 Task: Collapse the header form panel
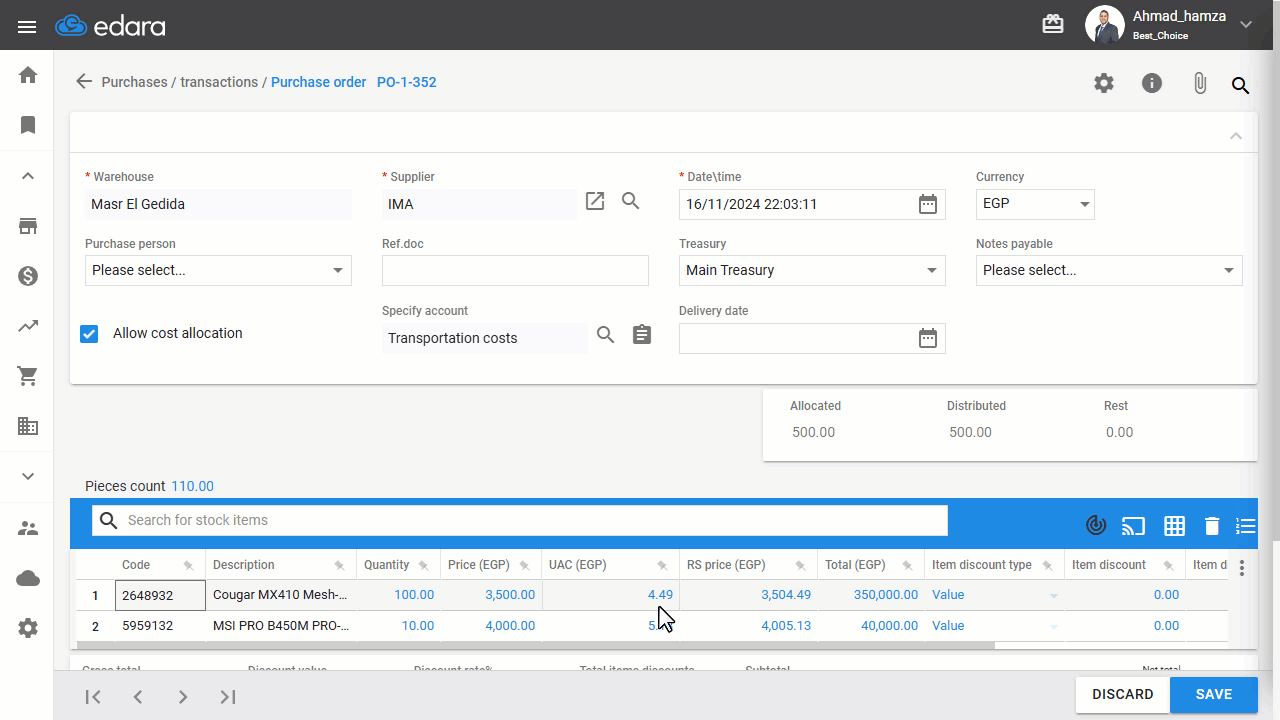click(1236, 136)
